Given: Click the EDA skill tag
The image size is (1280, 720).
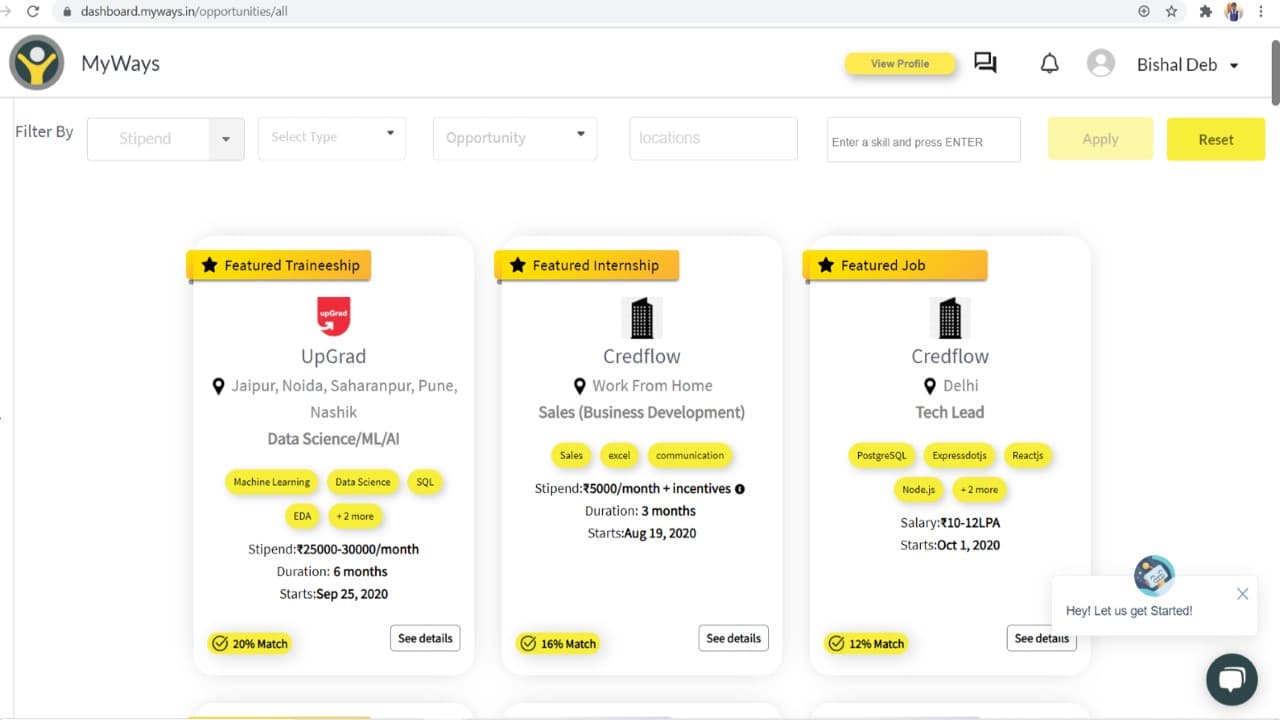Looking at the screenshot, I should point(302,516).
